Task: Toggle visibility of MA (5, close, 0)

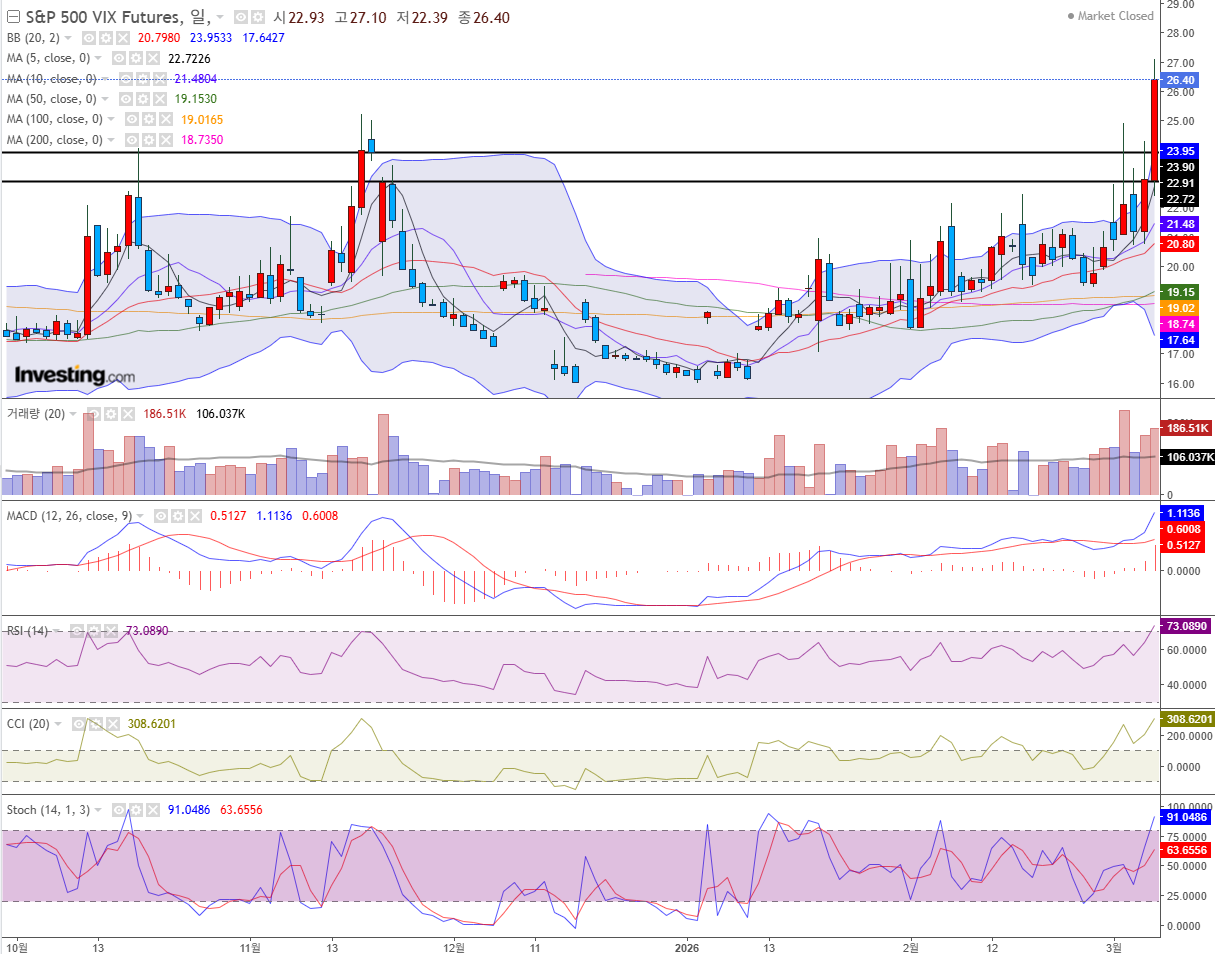Action: [x=119, y=58]
